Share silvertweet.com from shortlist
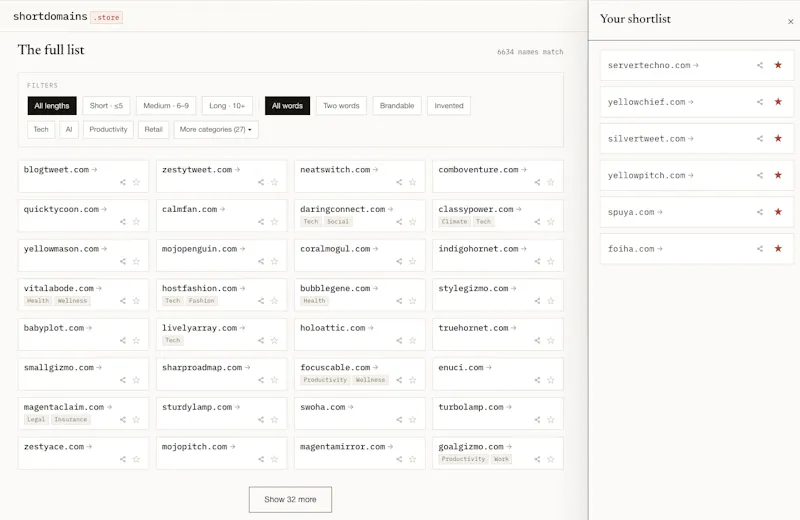This screenshot has width=800, height=520. (x=760, y=139)
